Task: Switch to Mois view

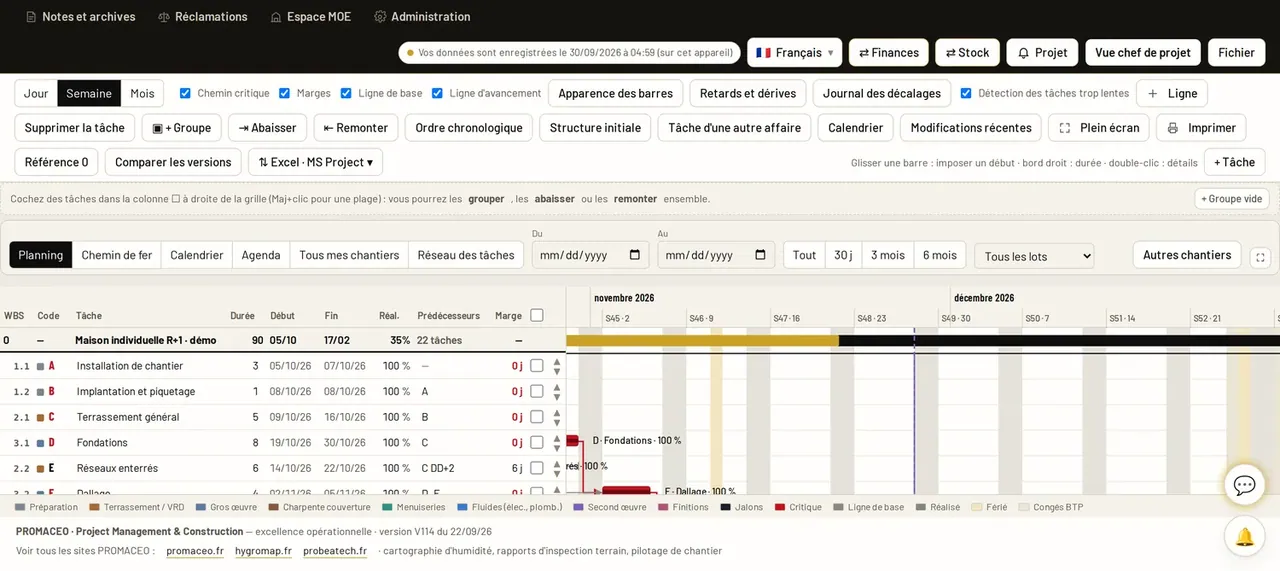Action: [x=143, y=93]
